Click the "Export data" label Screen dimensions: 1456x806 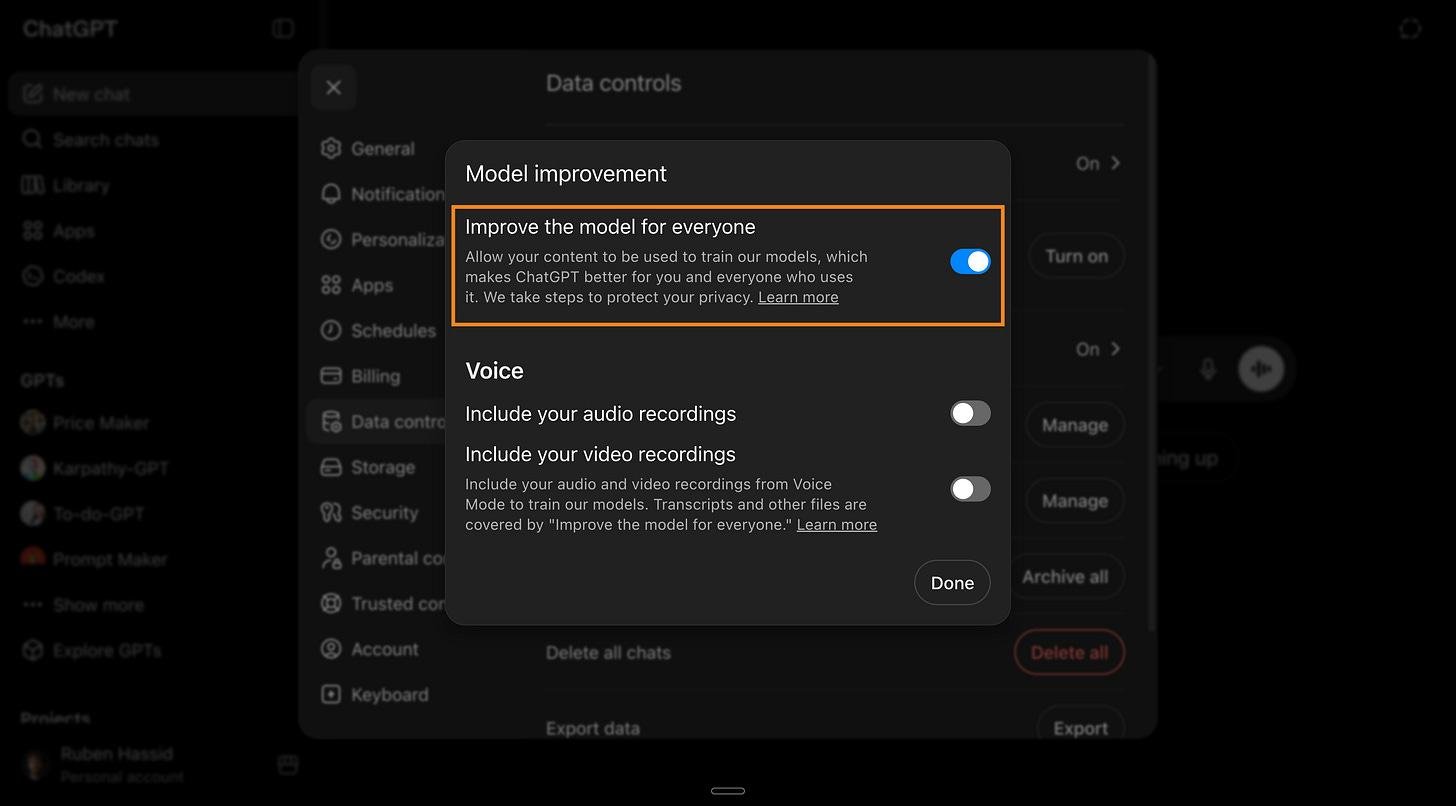[593, 728]
